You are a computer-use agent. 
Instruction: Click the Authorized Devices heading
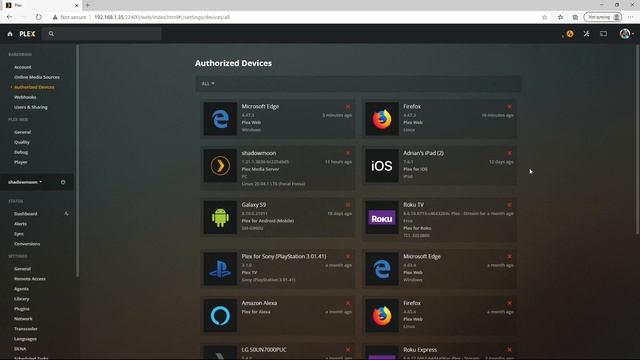[233, 63]
